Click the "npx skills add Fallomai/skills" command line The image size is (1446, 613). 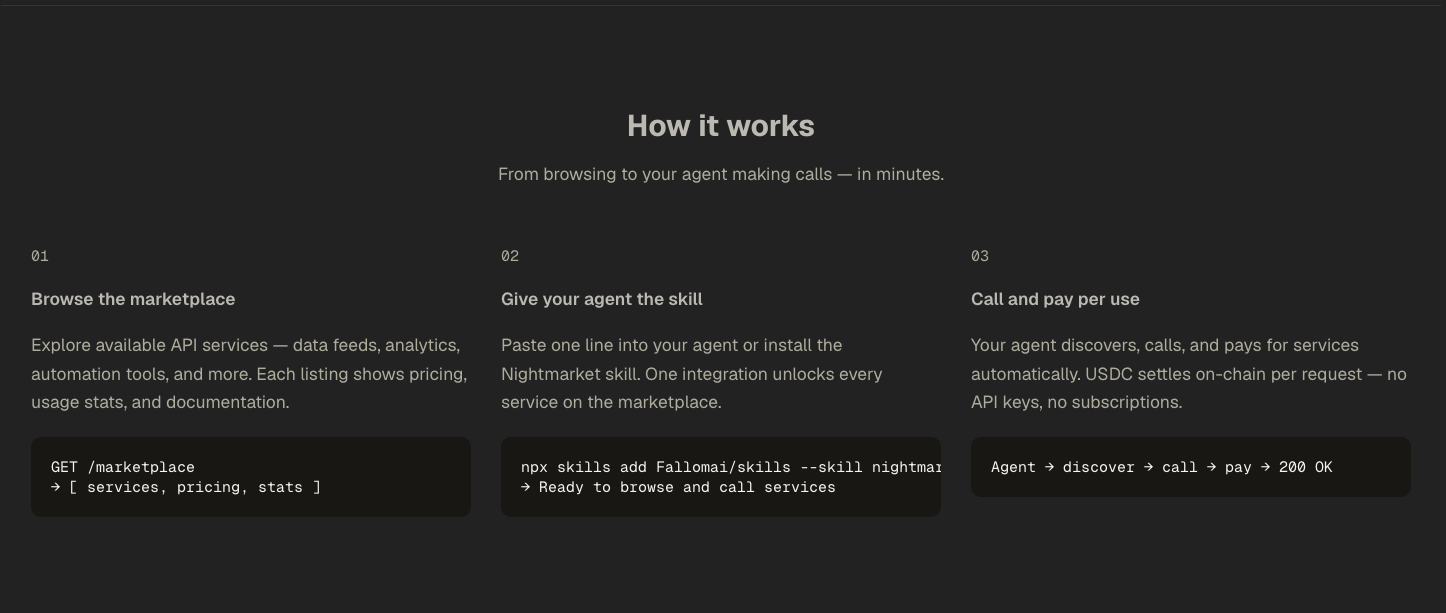click(x=731, y=467)
